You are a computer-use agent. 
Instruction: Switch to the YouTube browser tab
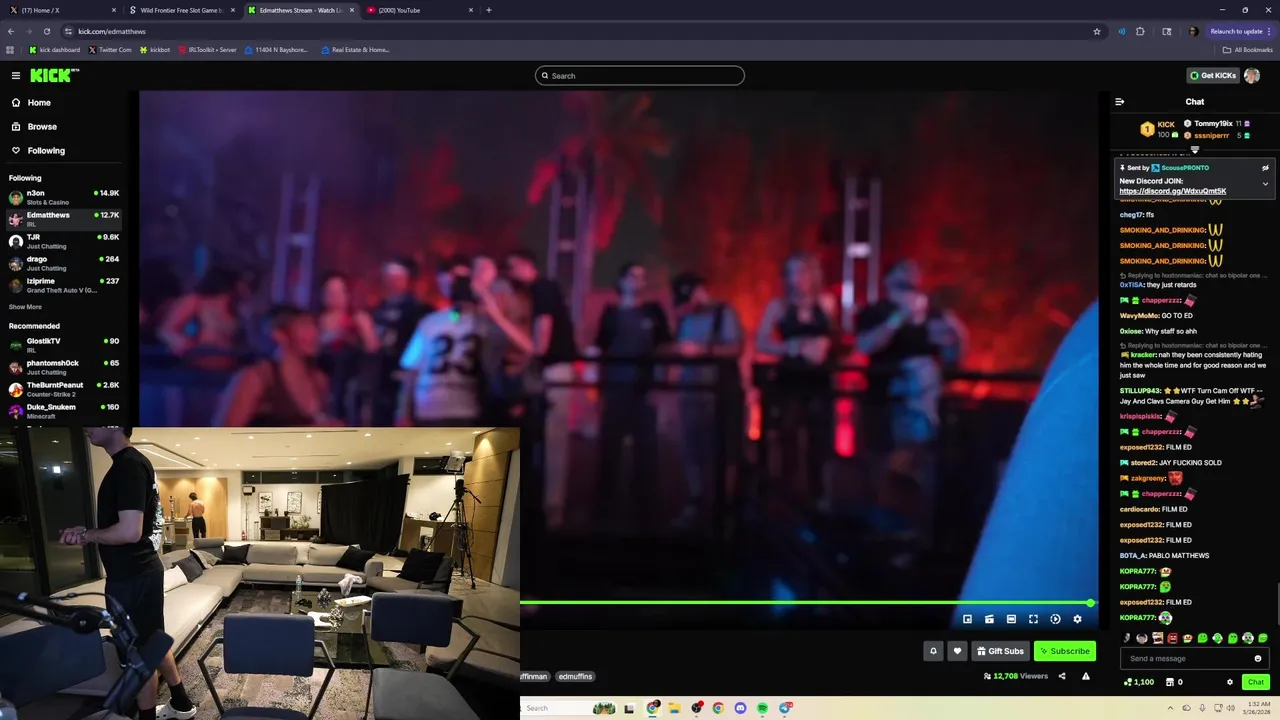(x=420, y=10)
